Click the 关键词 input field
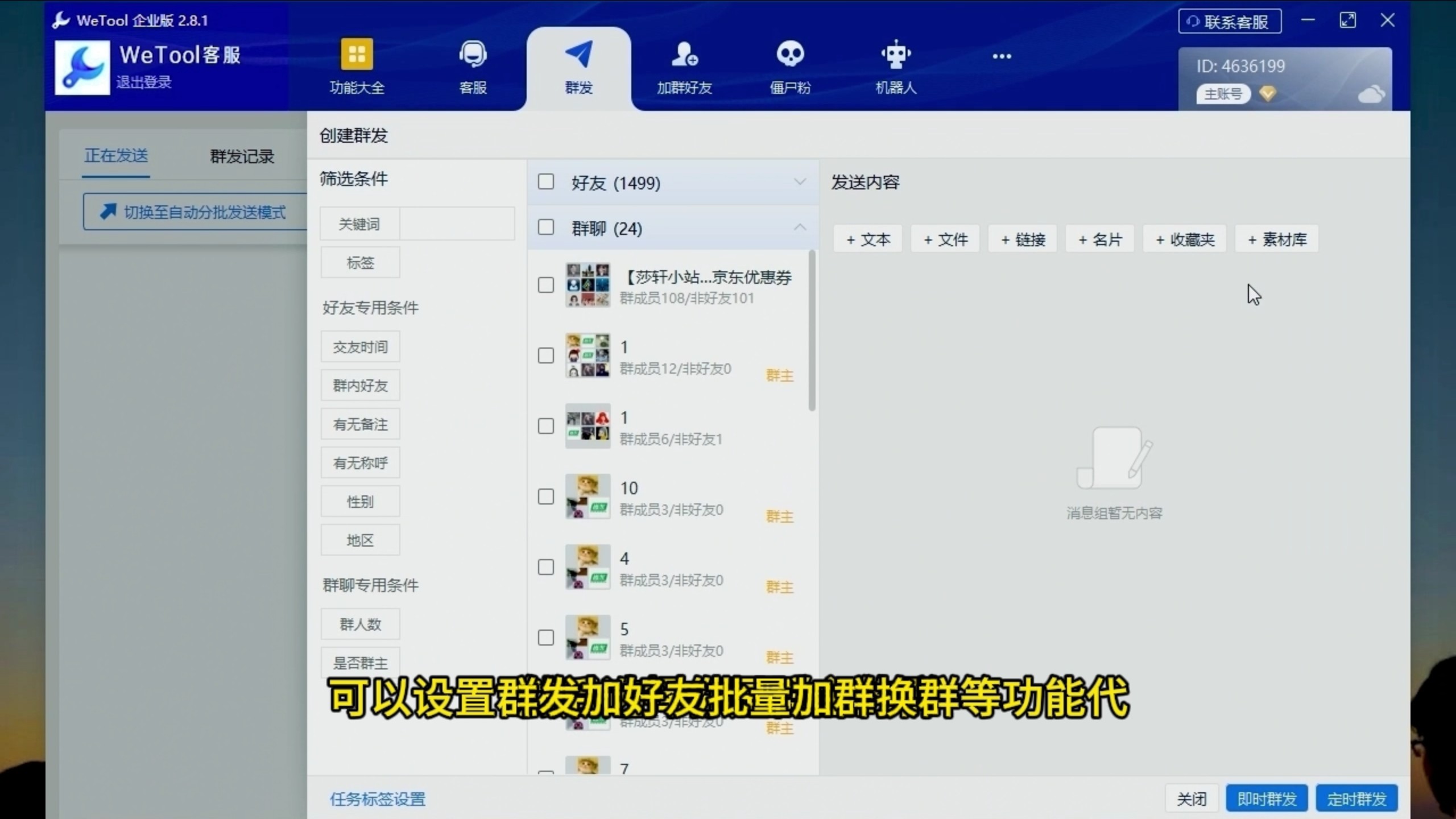1456x819 pixels. (457, 224)
